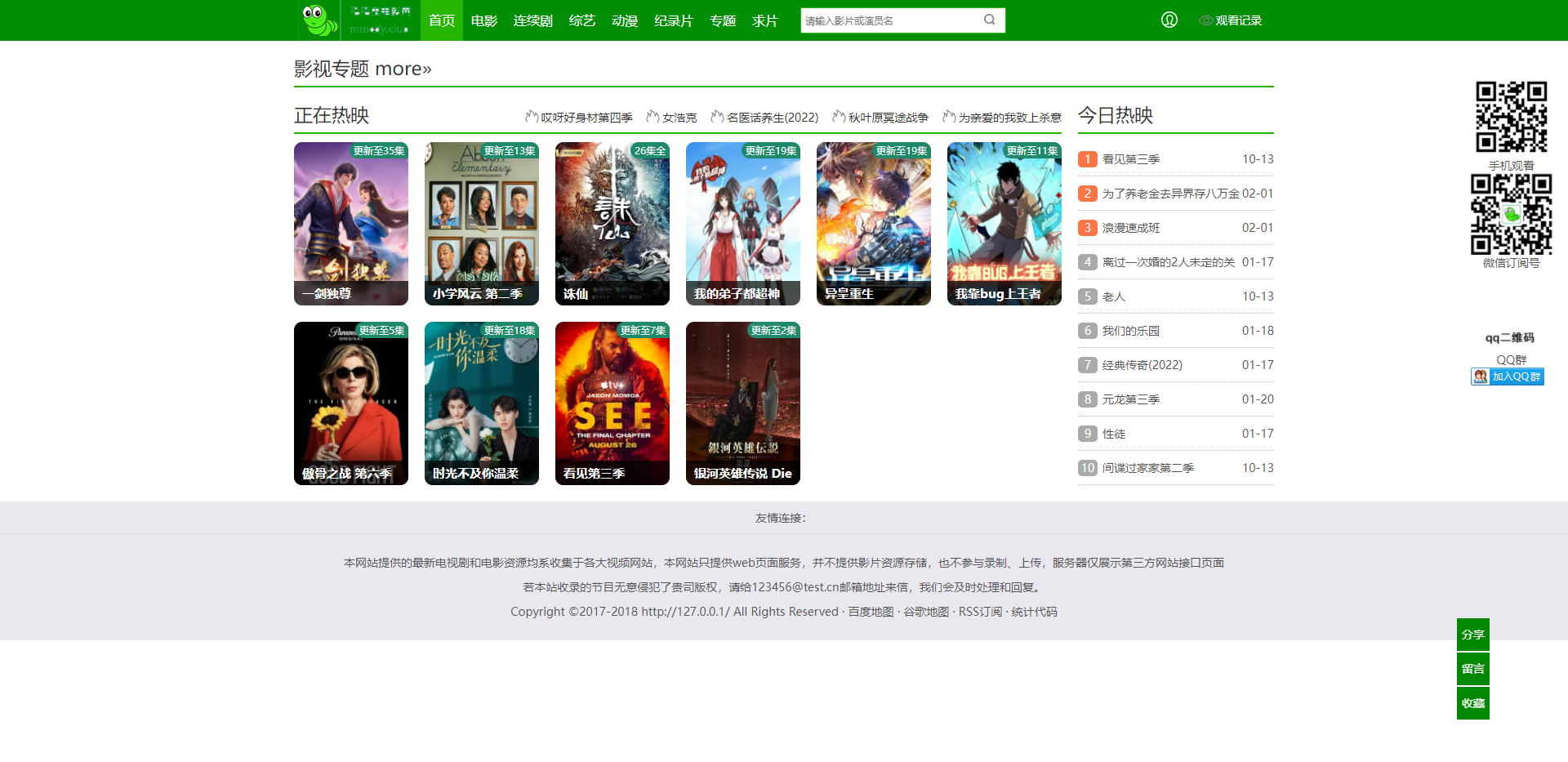This screenshot has height=762, width=1568.
Task: Open the 时光不及你温柔 poster
Action: click(482, 403)
